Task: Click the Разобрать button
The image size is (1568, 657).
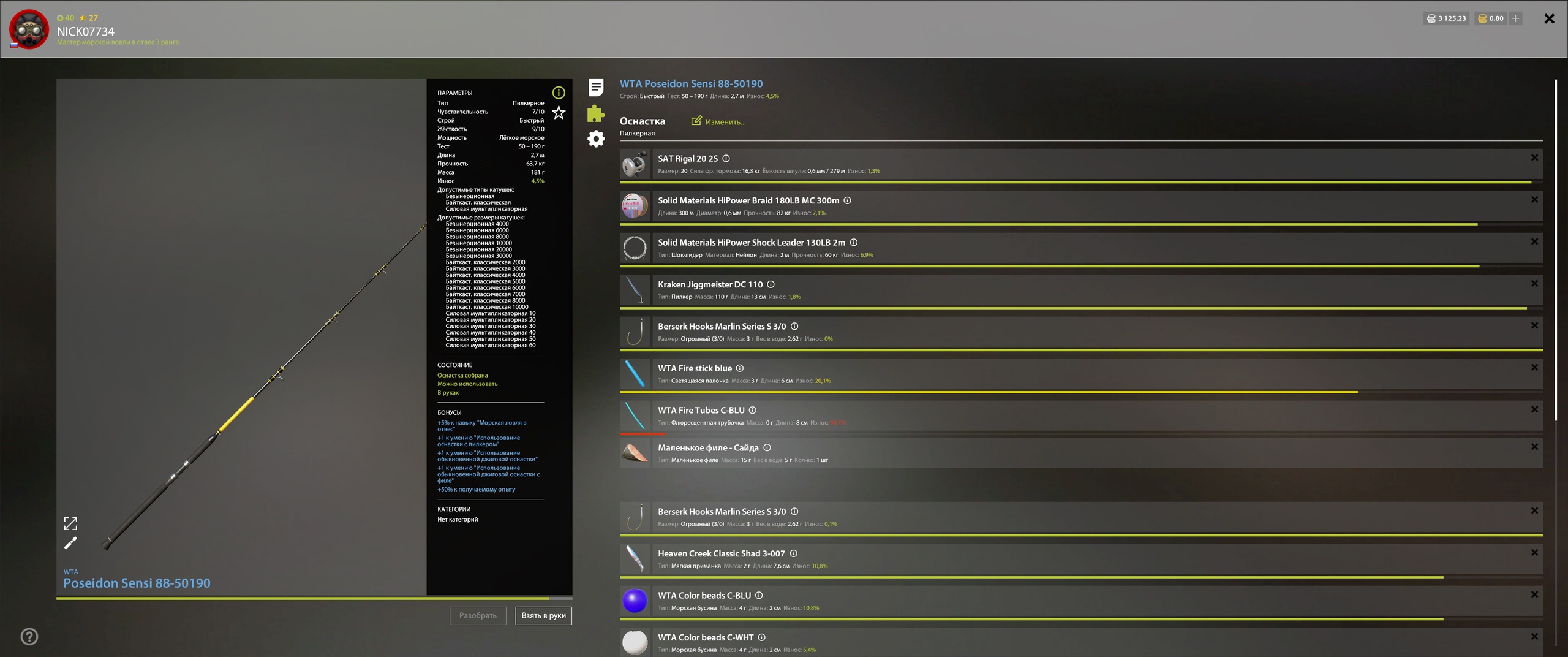Action: 478,615
